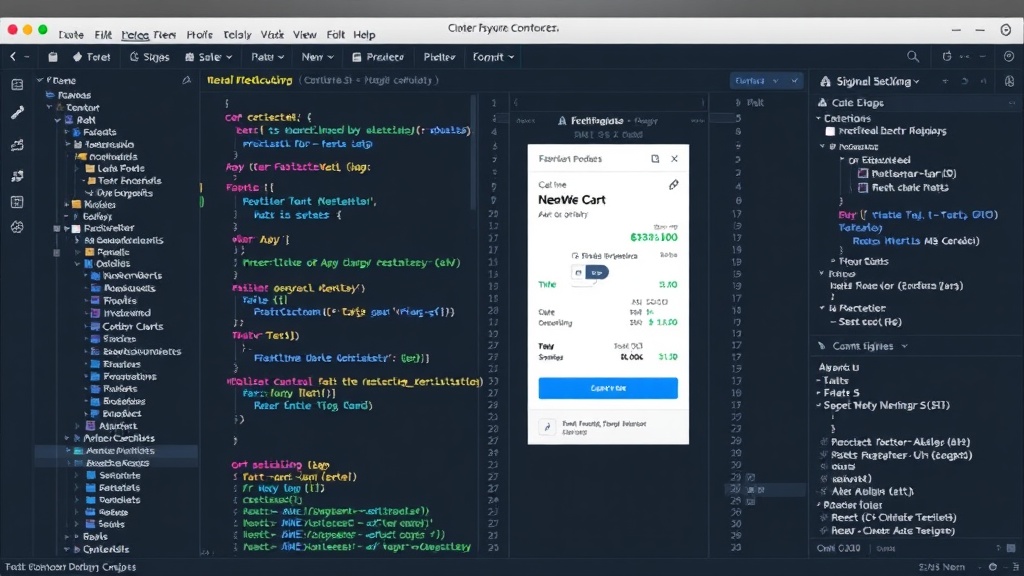This screenshot has width=1024, height=576.
Task: Open the Folt menu
Action: point(336,35)
